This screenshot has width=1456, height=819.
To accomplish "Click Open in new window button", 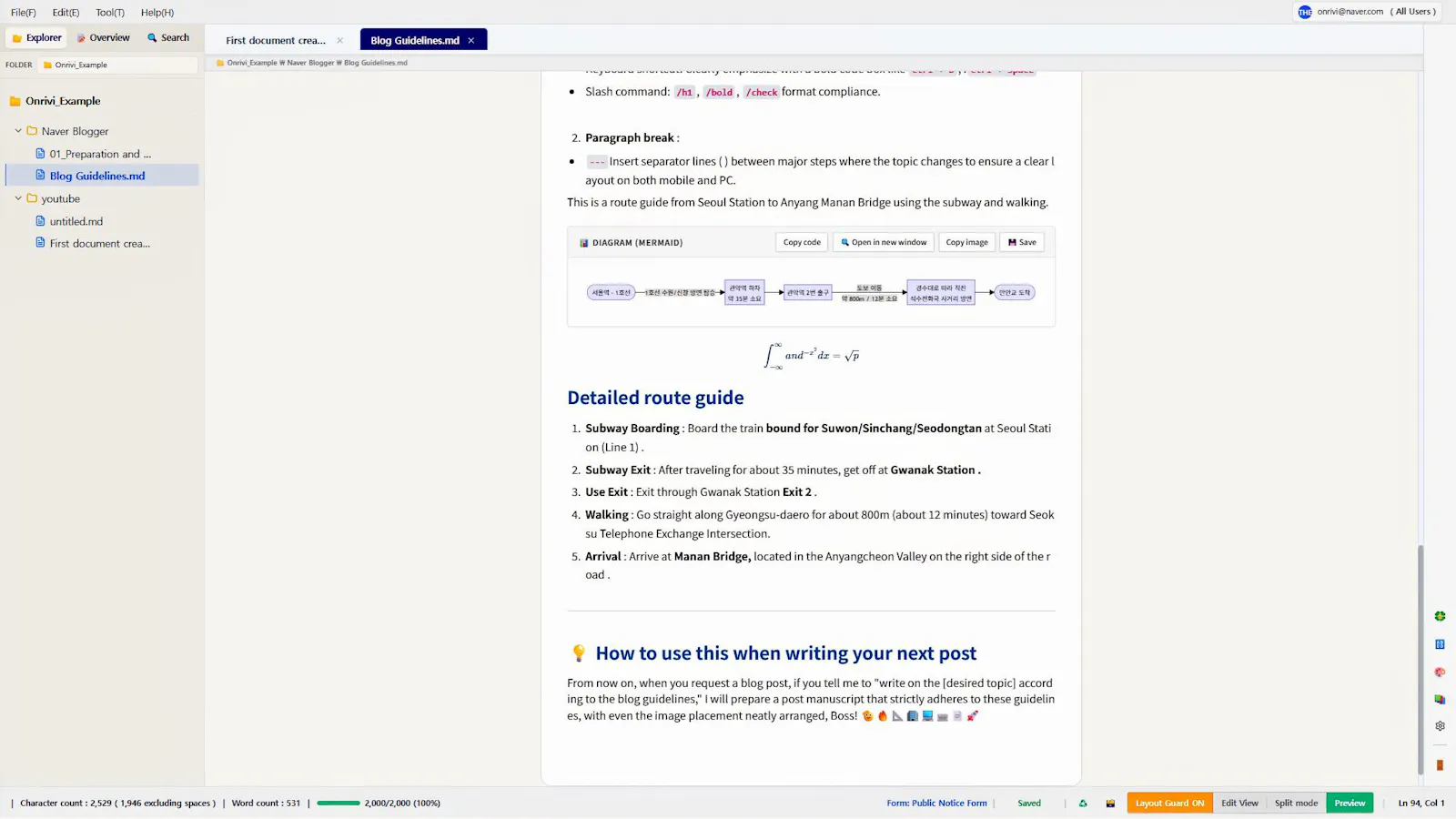I will pos(884,242).
